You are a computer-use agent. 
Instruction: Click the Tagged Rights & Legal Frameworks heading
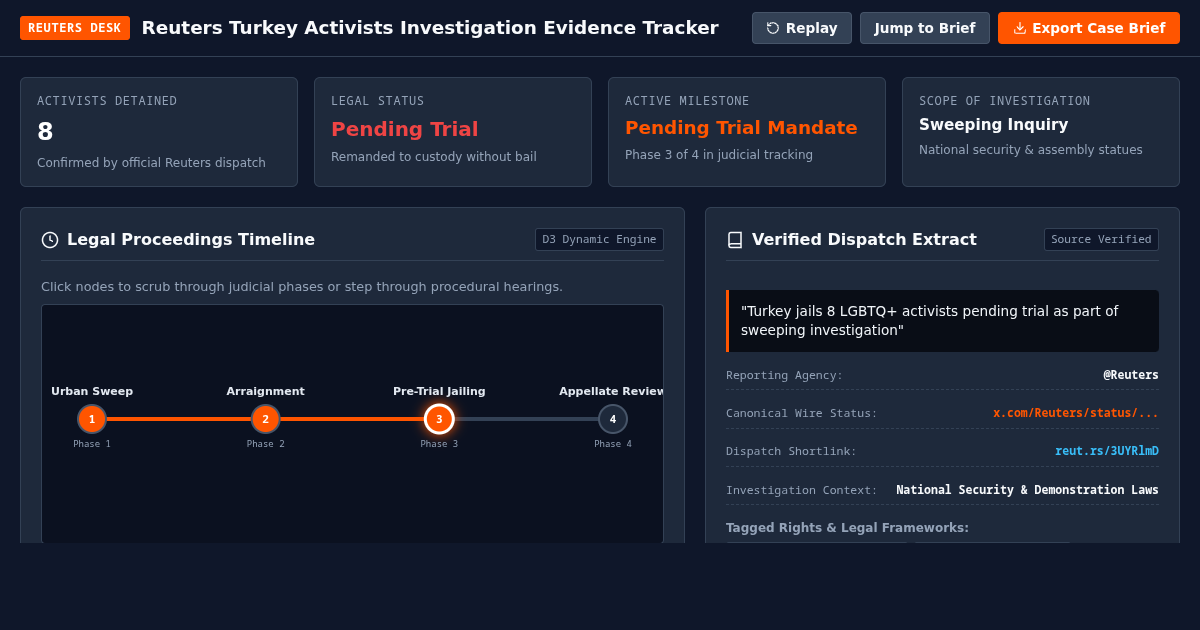(847, 528)
